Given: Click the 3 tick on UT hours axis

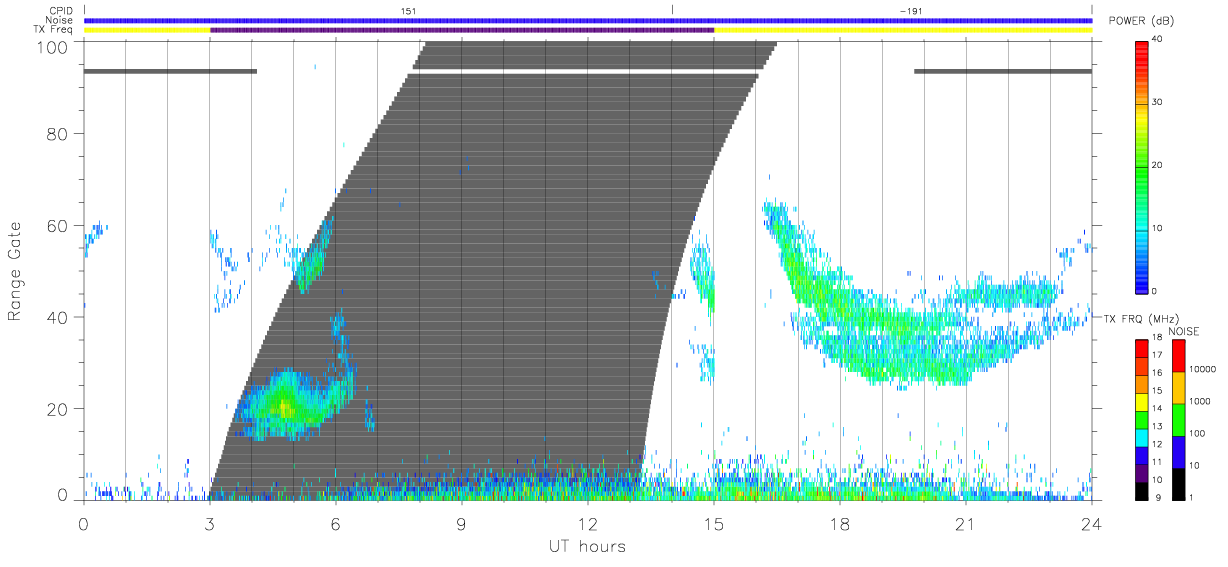Looking at the screenshot, I should point(210,523).
